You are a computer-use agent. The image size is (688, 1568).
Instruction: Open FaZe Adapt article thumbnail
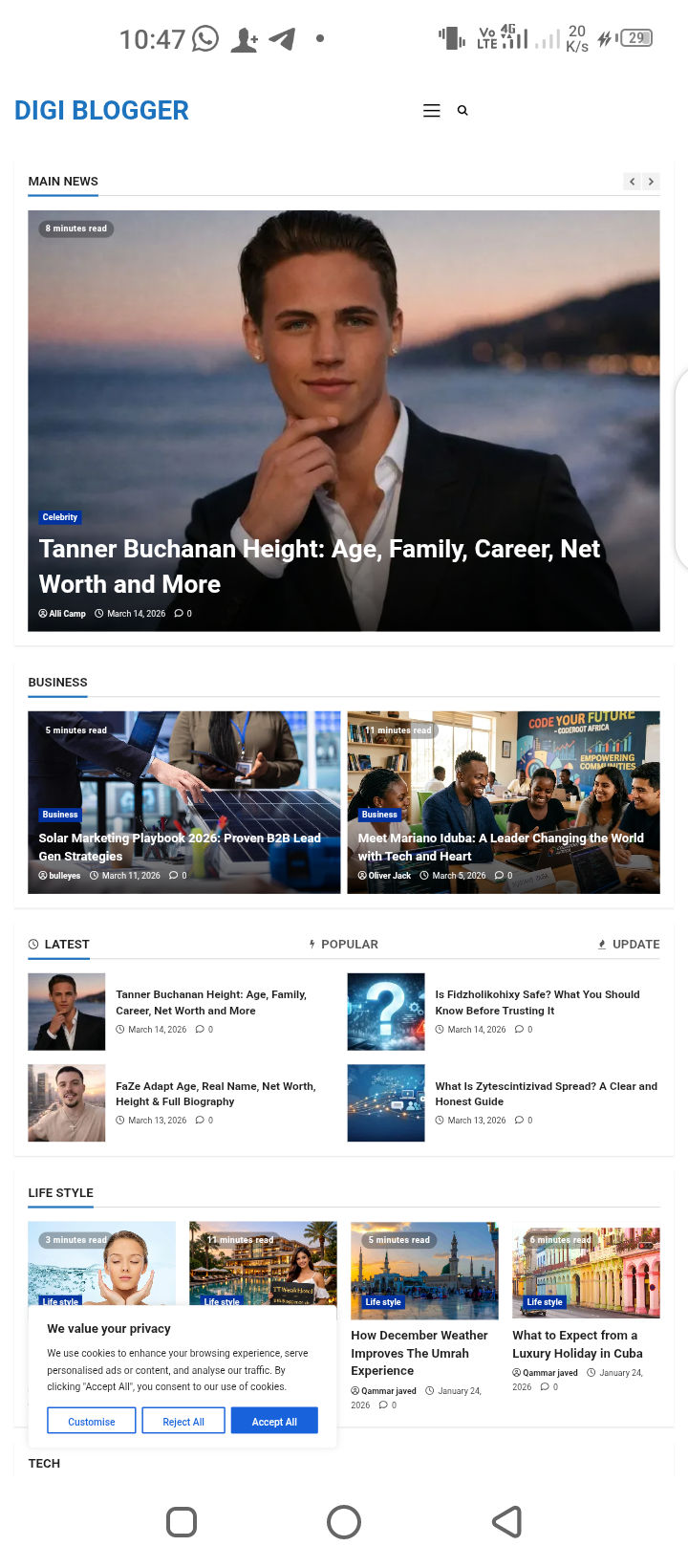(x=66, y=1102)
